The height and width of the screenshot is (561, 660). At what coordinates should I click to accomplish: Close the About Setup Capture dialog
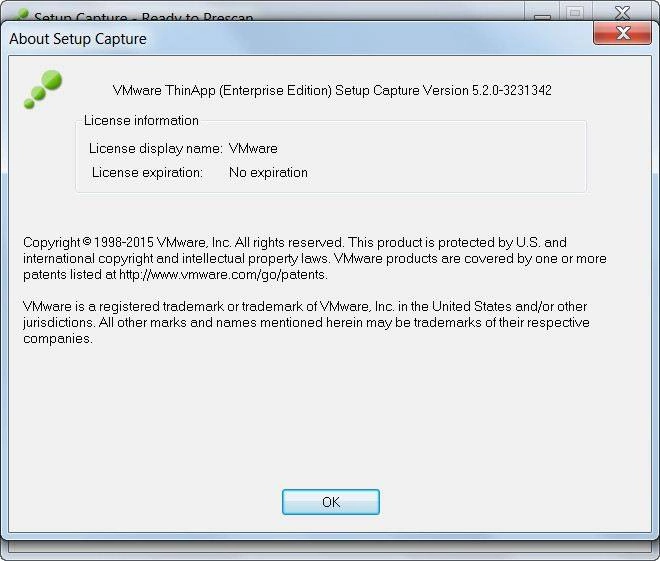click(623, 33)
